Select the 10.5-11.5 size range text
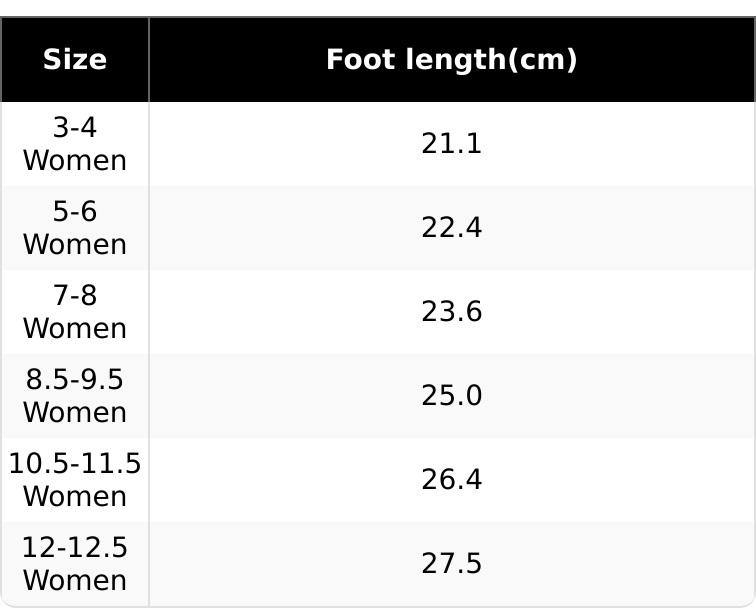Screen dimensions: 756x608 [x=75, y=464]
